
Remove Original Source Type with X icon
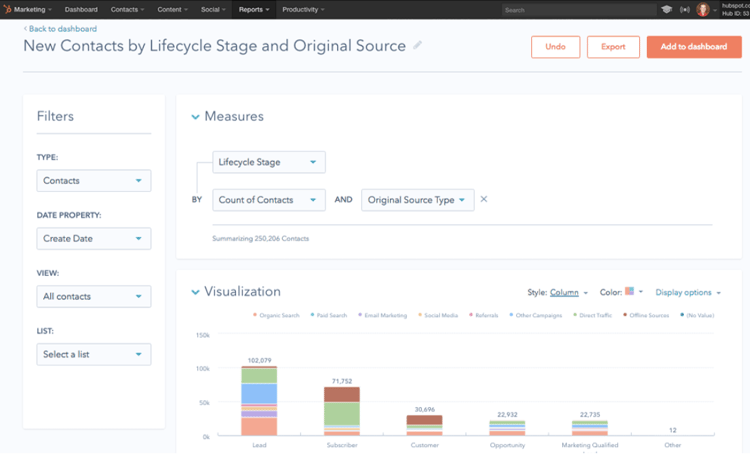click(x=484, y=199)
